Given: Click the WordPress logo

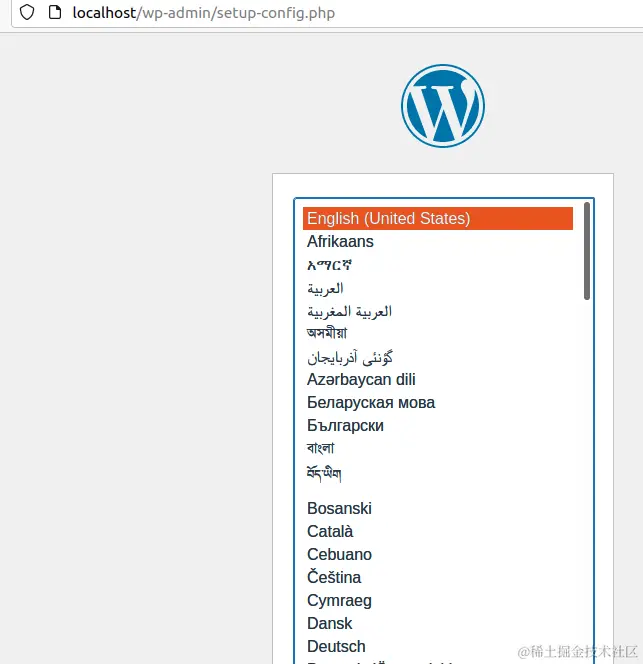Looking at the screenshot, I should coord(443,106).
